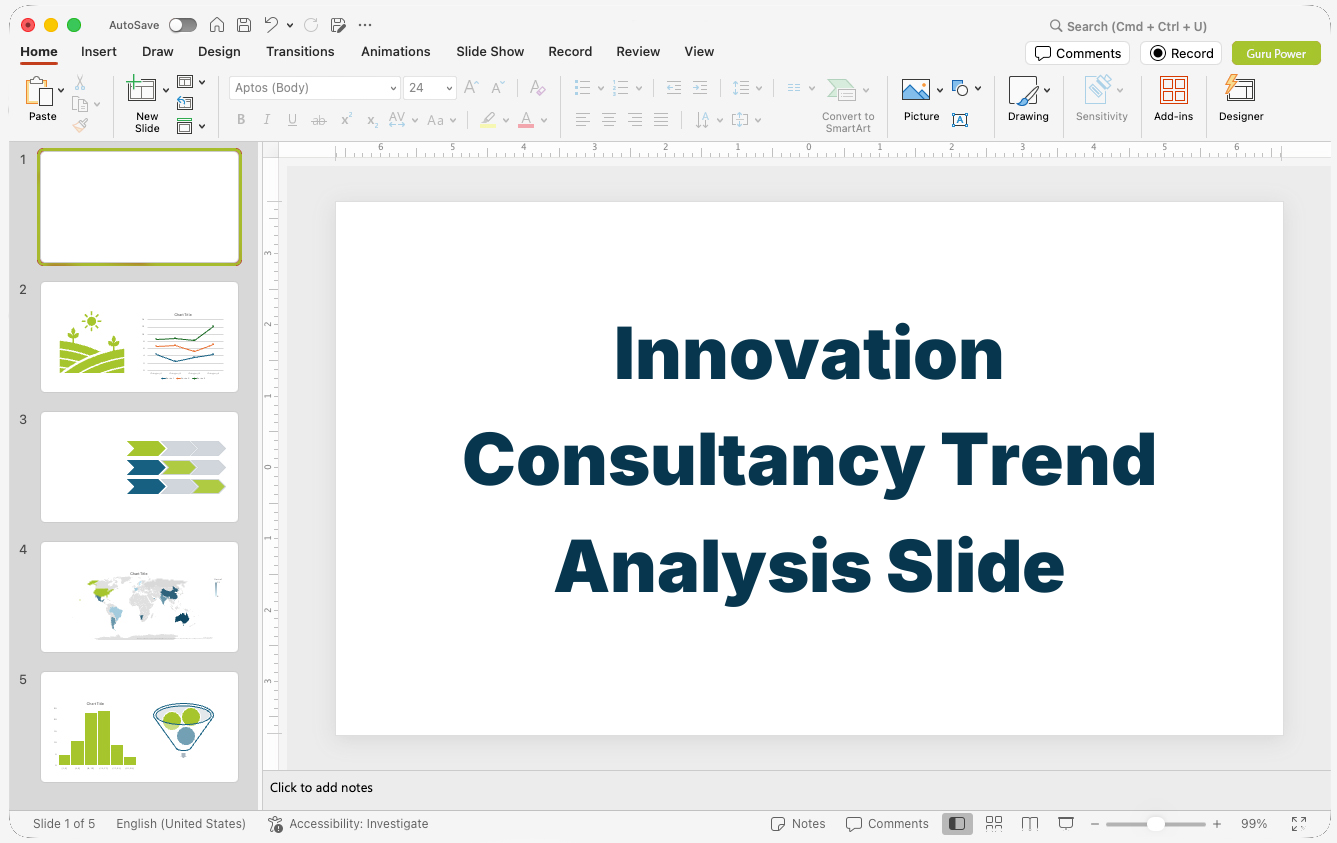
Task: Open Comments from the status bar
Action: (x=887, y=824)
